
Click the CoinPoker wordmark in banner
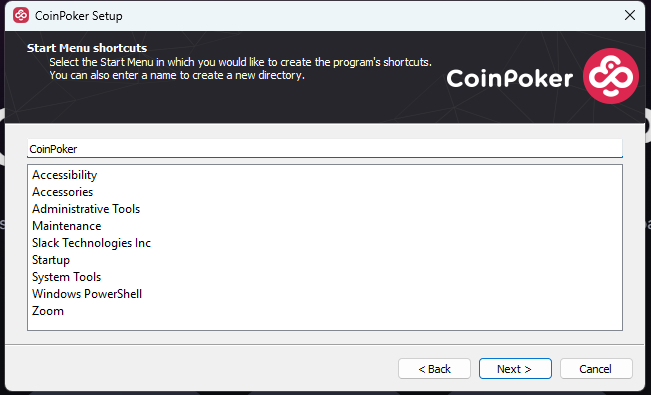click(509, 78)
